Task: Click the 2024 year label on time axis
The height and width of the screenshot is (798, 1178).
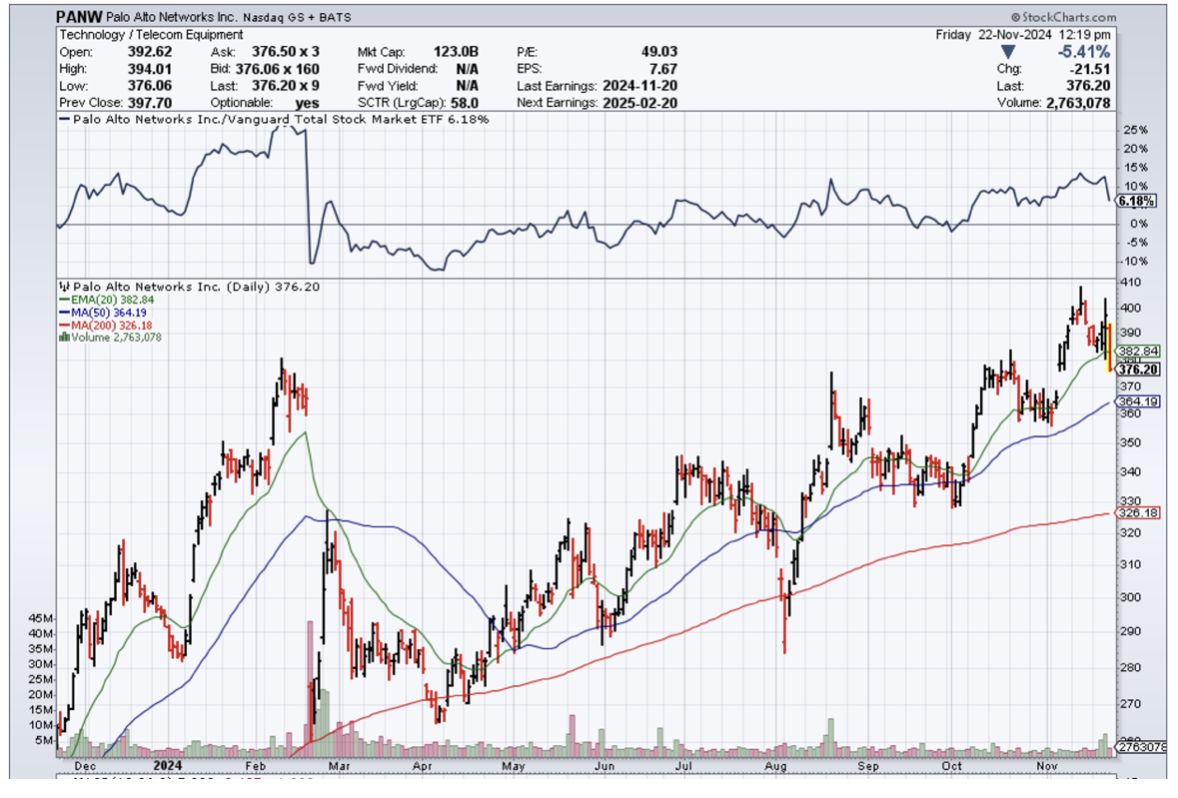Action: tap(167, 765)
